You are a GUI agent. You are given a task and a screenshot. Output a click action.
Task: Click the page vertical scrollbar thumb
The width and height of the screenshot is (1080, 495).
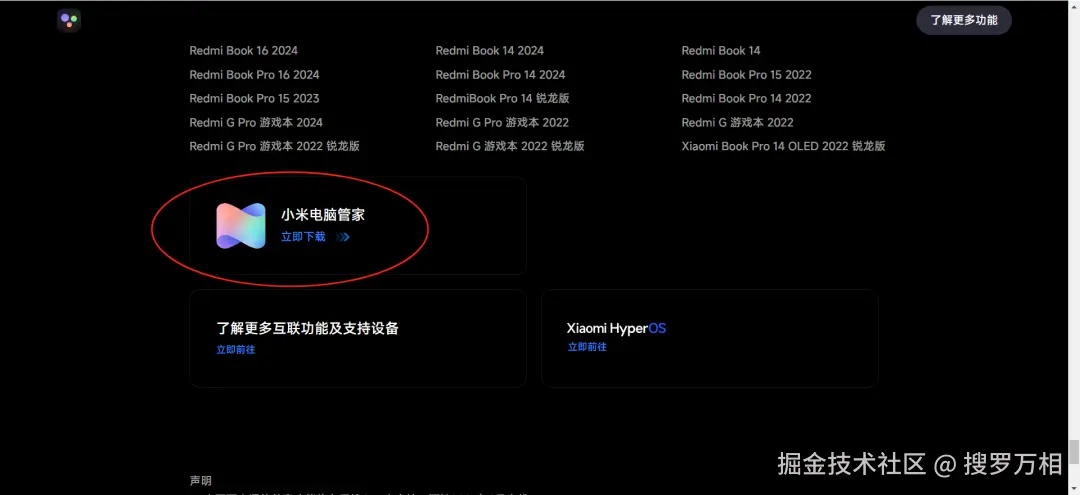[x=1074, y=452]
